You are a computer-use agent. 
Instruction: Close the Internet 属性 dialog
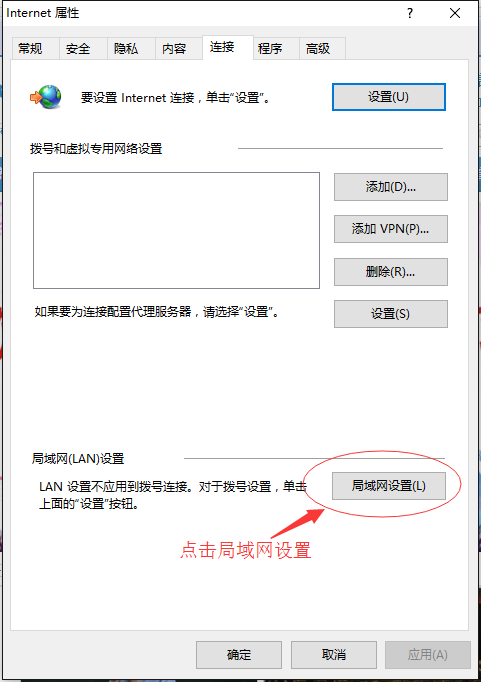(x=455, y=13)
